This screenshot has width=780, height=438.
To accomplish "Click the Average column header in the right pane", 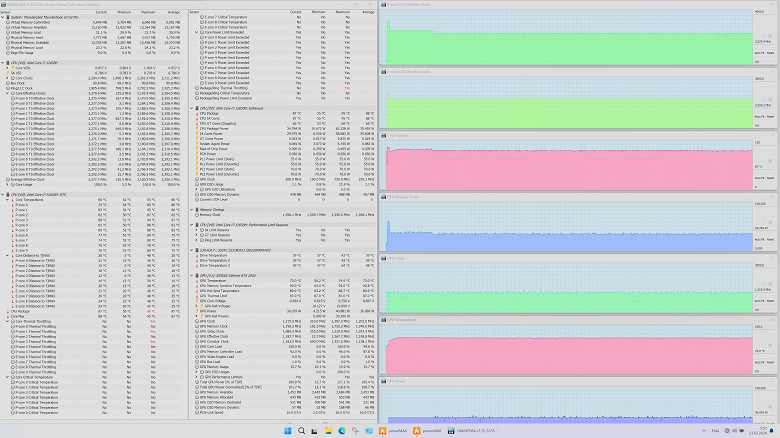I will click(x=368, y=12).
